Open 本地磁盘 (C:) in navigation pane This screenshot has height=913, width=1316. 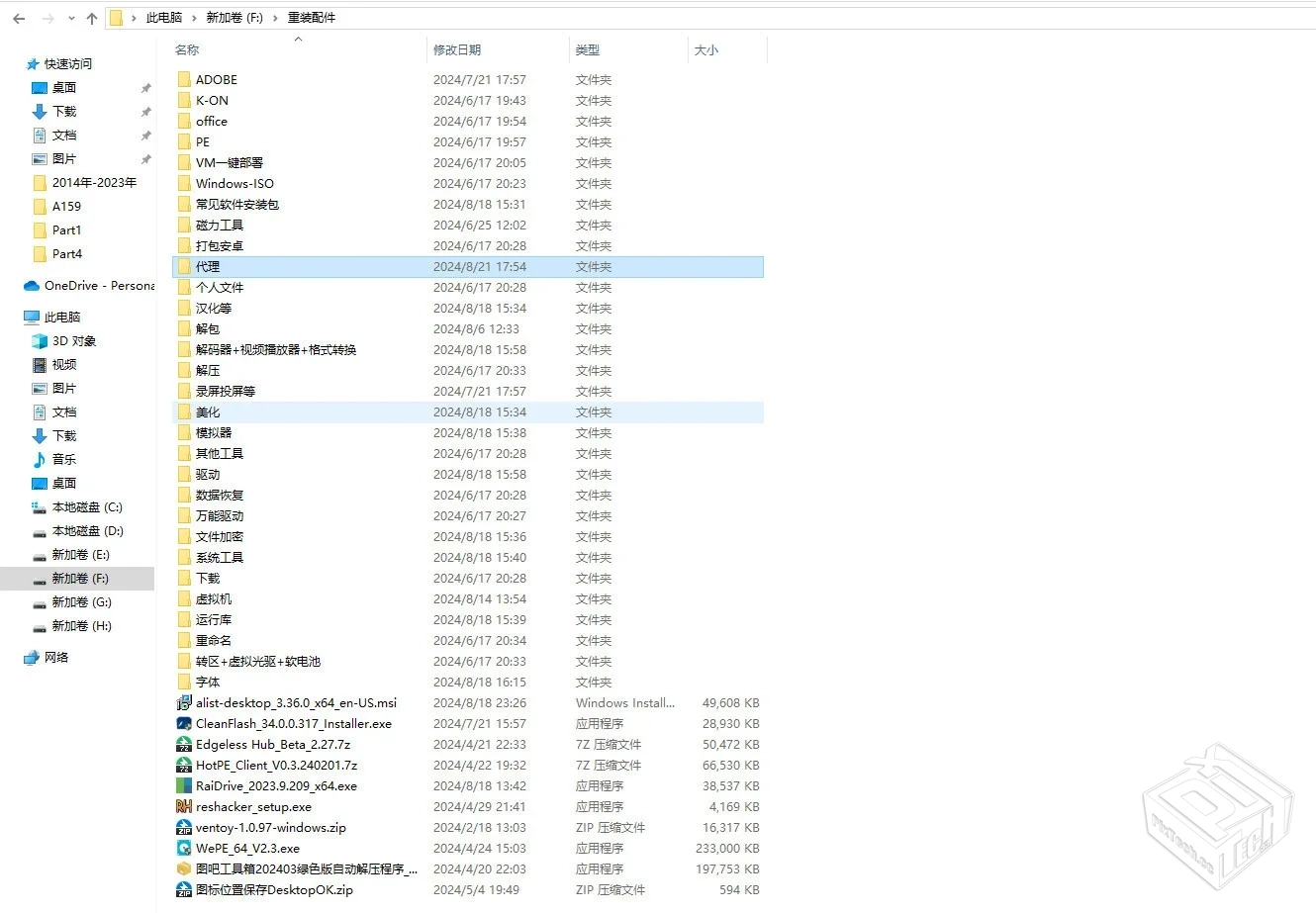pos(87,507)
